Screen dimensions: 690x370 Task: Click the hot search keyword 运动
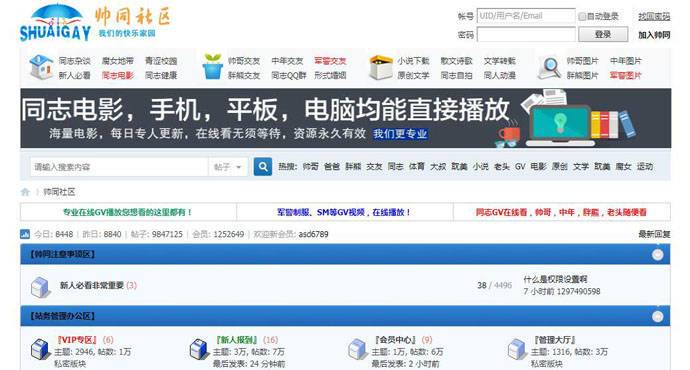(x=645, y=167)
